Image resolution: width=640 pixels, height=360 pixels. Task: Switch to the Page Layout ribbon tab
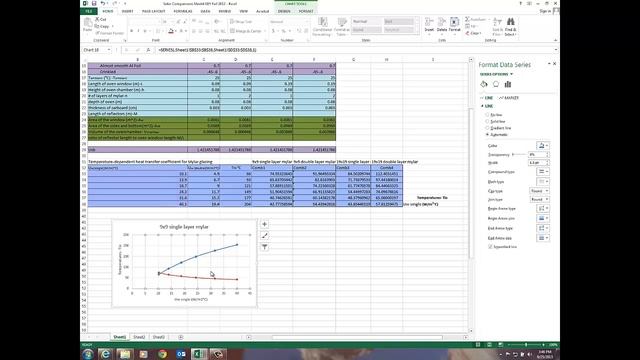tap(153, 11)
